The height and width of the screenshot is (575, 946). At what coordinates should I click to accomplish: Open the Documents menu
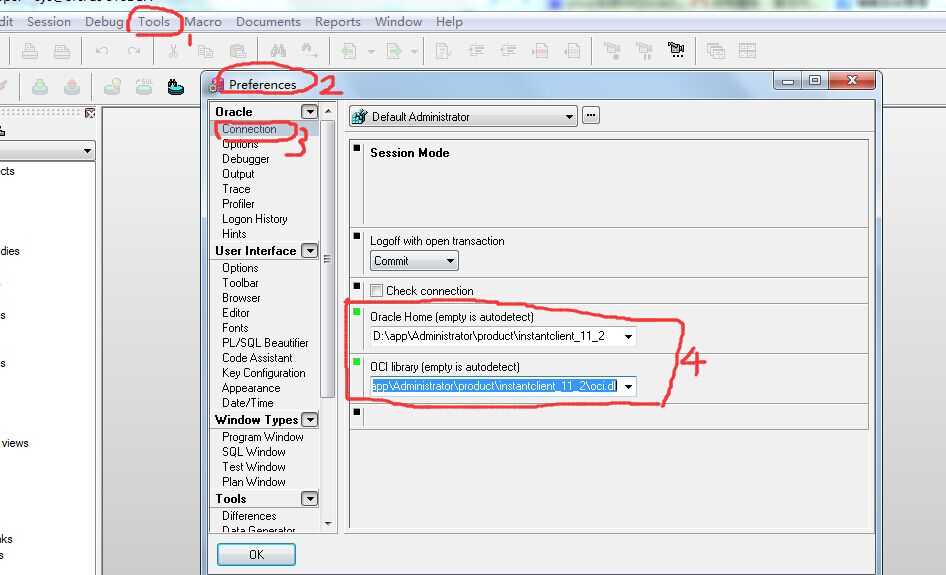click(x=268, y=22)
